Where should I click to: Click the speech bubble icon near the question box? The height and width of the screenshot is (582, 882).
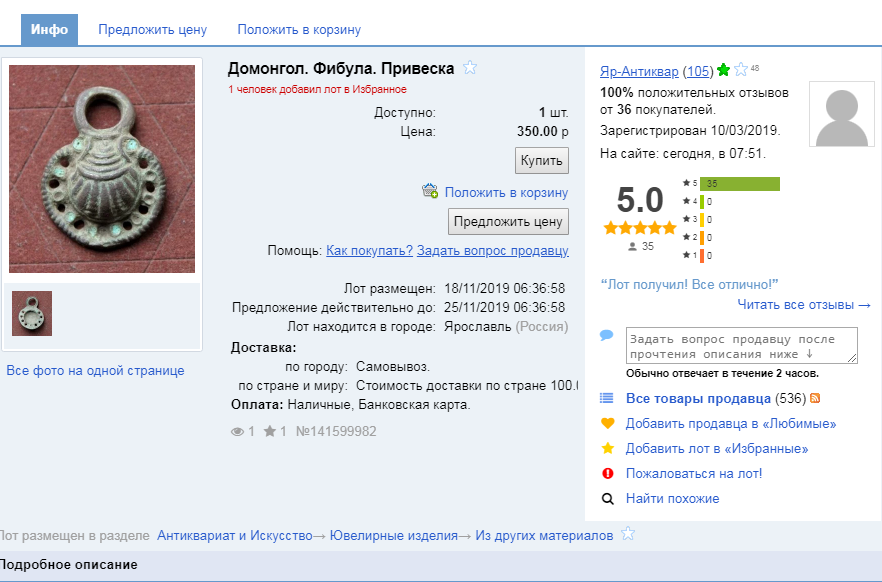click(x=606, y=336)
